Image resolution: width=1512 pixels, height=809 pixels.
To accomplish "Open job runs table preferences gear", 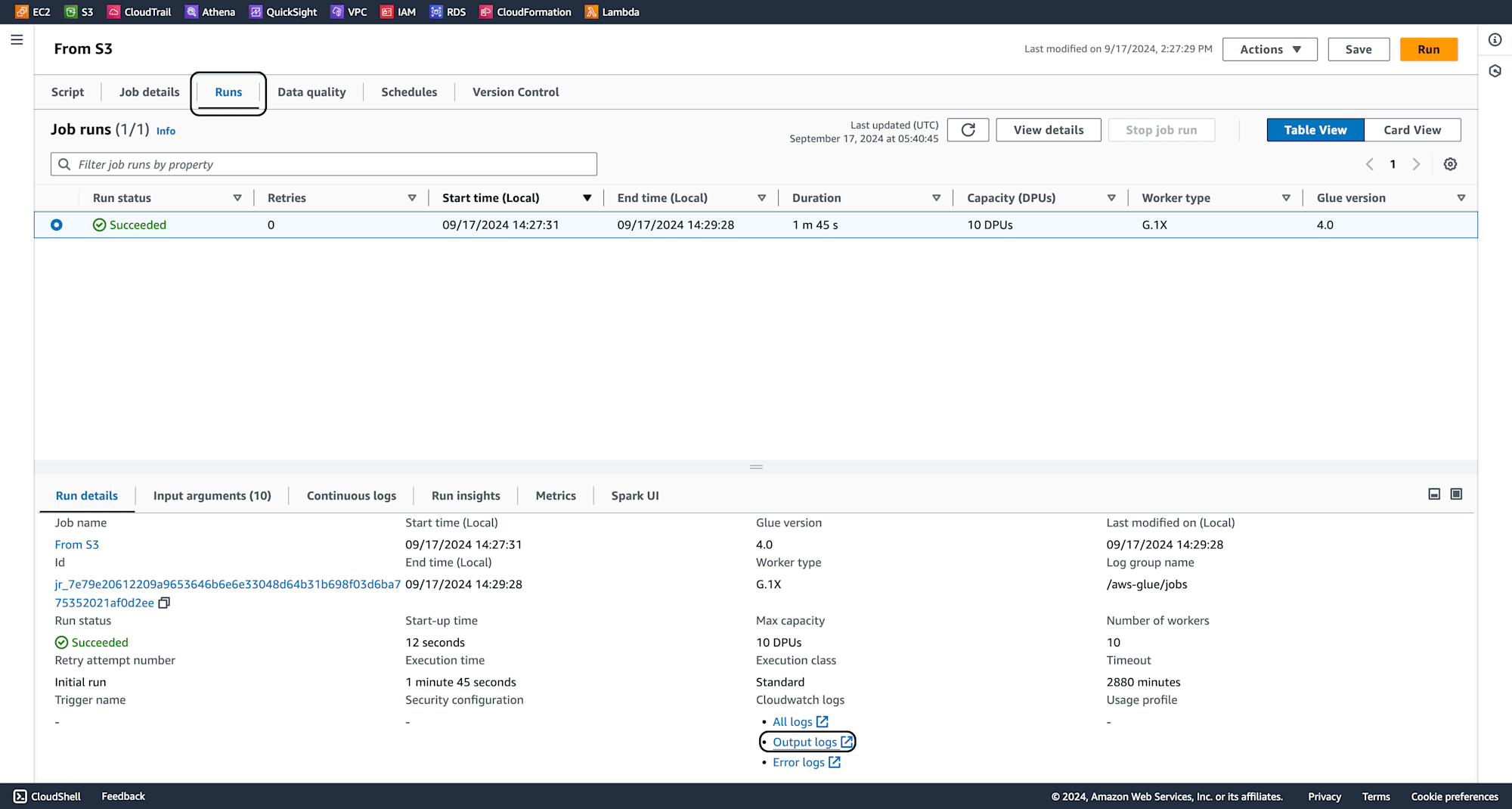I will (1450, 164).
